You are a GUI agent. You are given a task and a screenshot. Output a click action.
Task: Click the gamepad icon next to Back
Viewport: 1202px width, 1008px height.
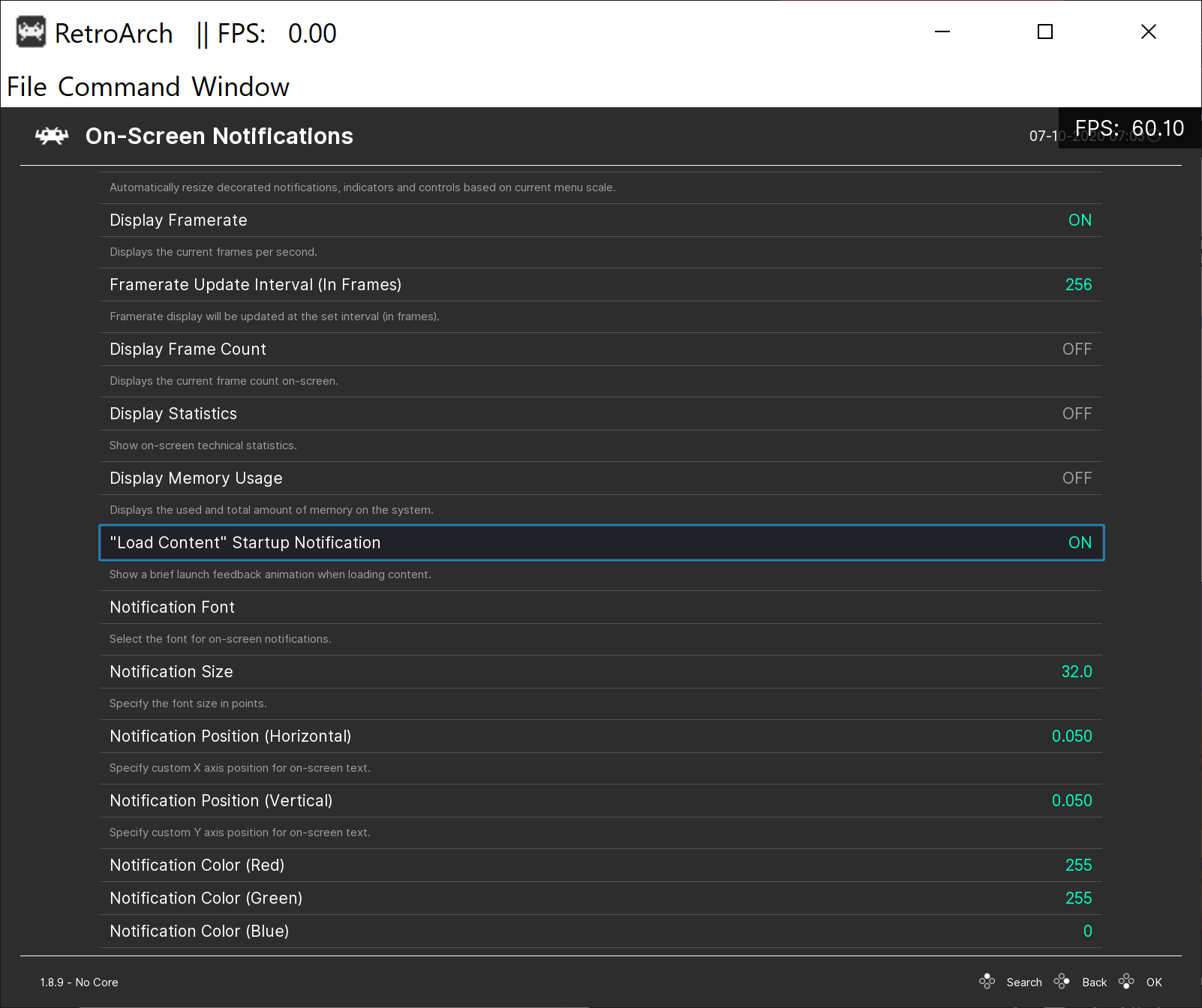(x=1062, y=981)
